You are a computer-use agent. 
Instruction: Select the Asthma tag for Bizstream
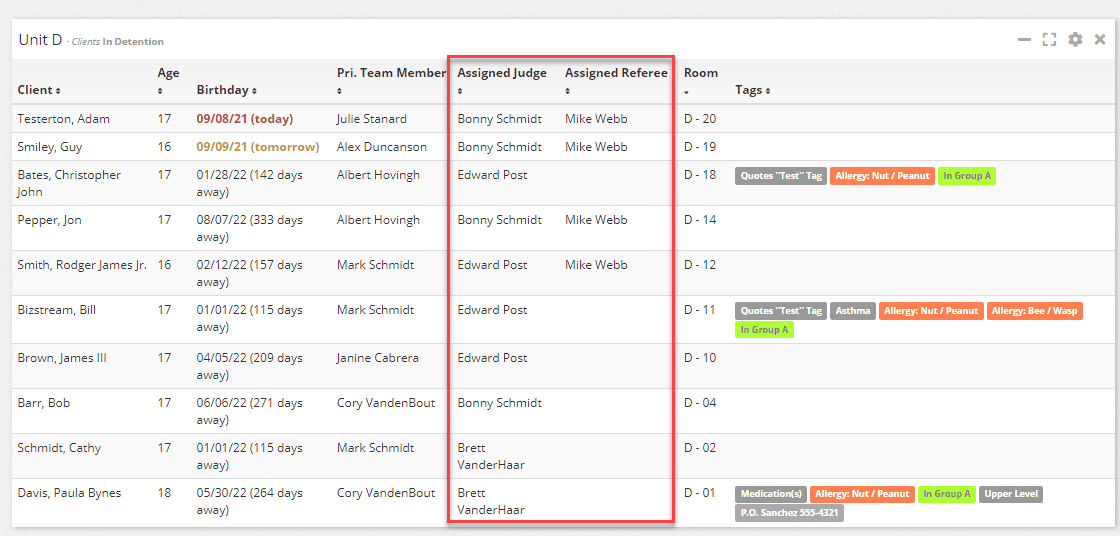(x=852, y=311)
